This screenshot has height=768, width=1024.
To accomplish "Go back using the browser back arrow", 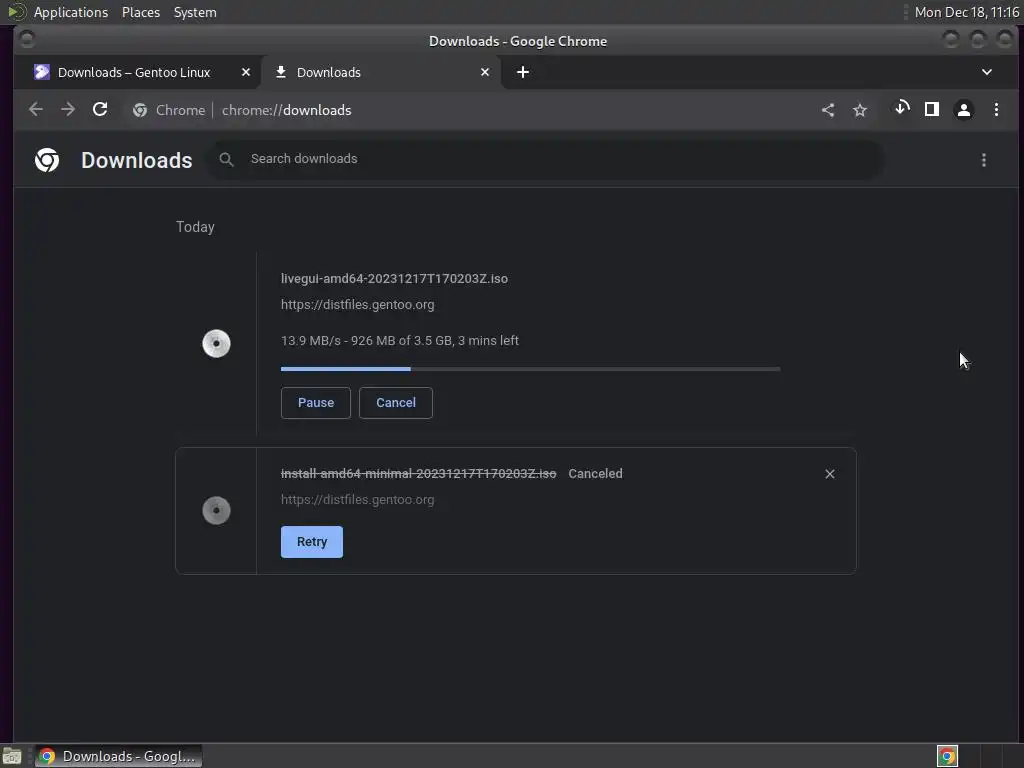I will click(x=36, y=110).
